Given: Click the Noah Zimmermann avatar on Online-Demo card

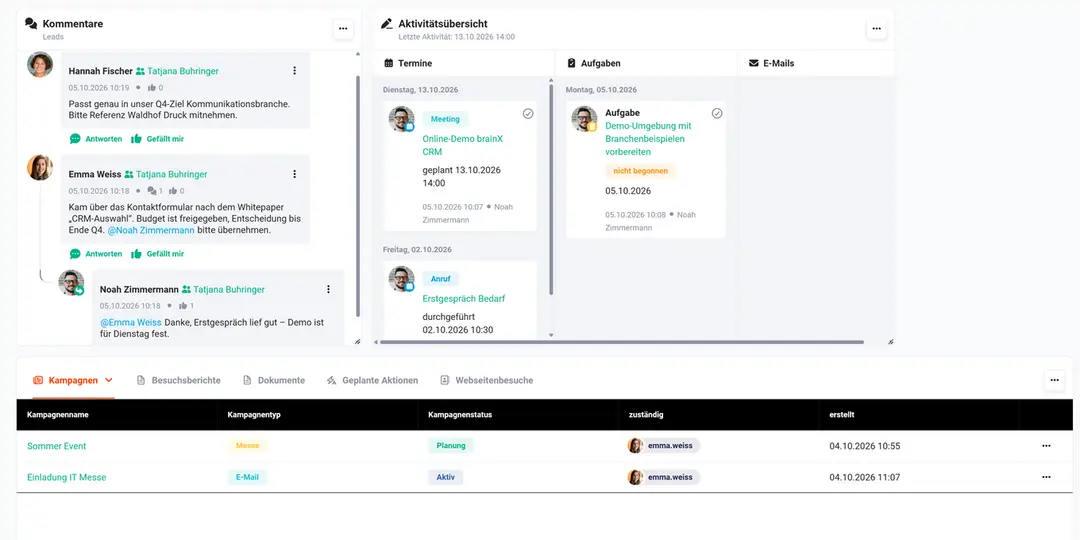Looking at the screenshot, I should 402,119.
